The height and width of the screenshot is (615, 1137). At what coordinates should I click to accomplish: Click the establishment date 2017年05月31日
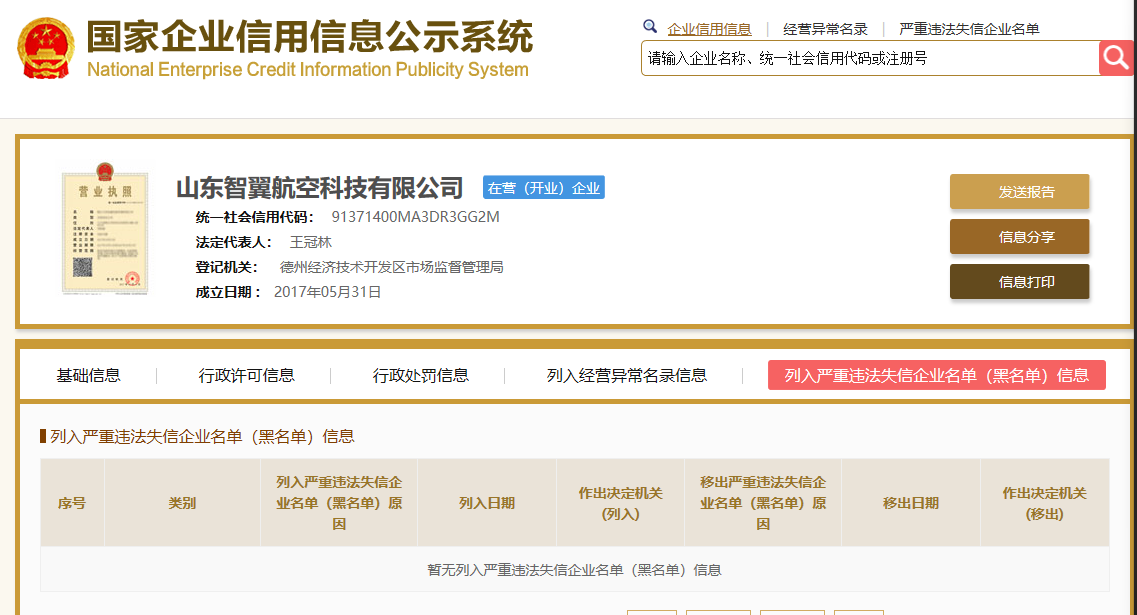[x=327, y=292]
